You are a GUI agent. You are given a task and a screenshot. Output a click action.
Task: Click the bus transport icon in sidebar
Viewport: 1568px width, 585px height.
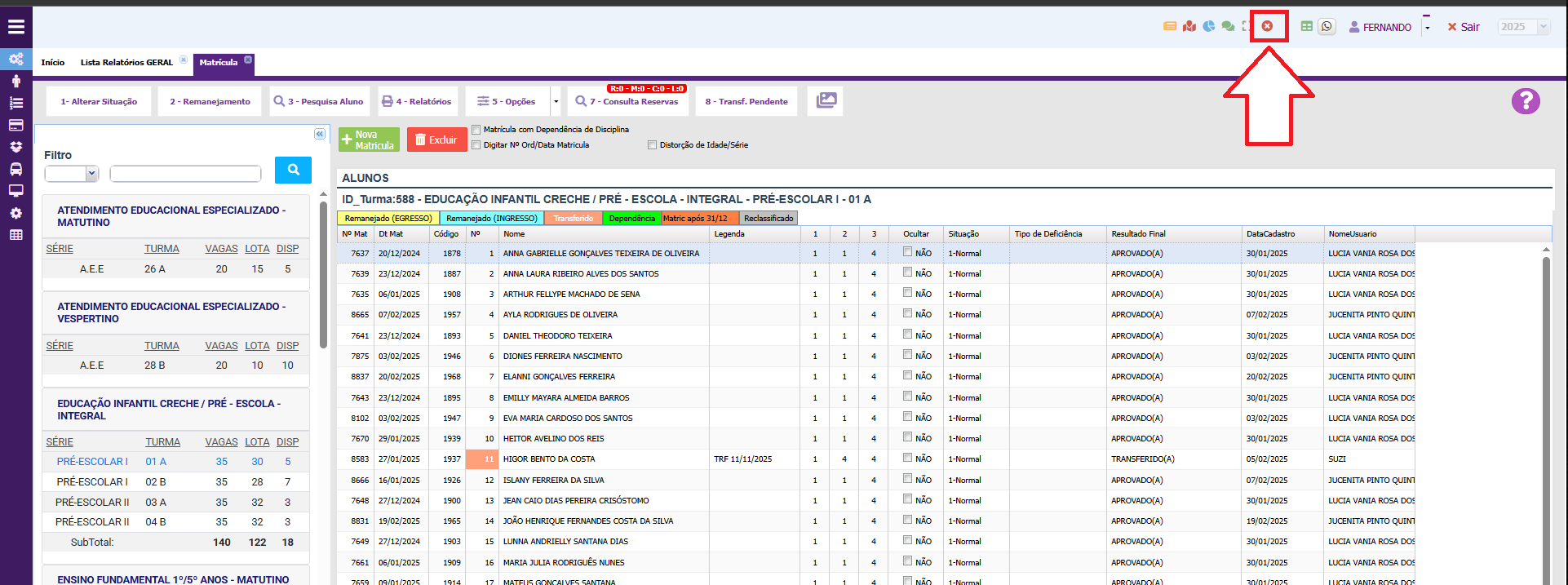coord(16,170)
